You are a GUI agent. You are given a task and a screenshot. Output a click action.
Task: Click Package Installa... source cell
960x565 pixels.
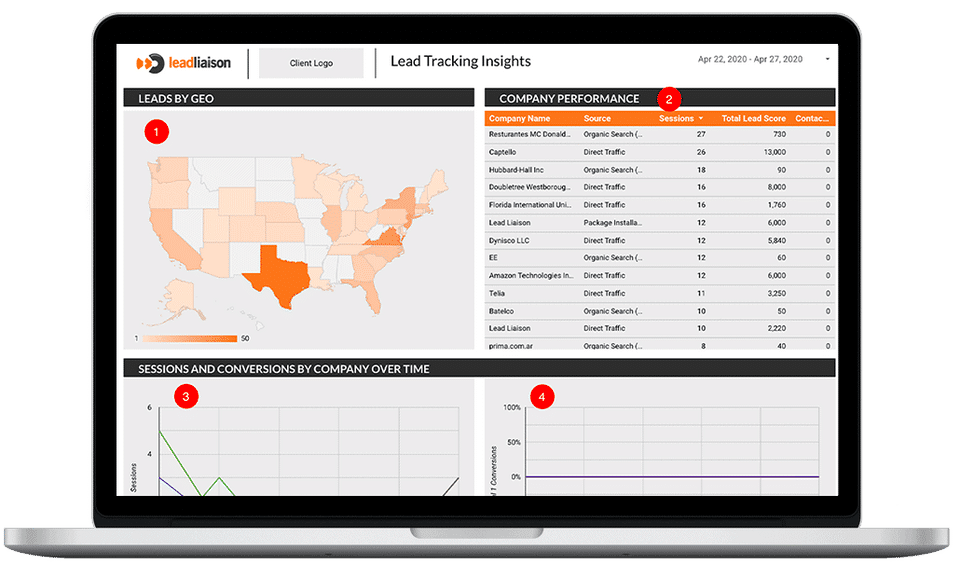pos(612,223)
